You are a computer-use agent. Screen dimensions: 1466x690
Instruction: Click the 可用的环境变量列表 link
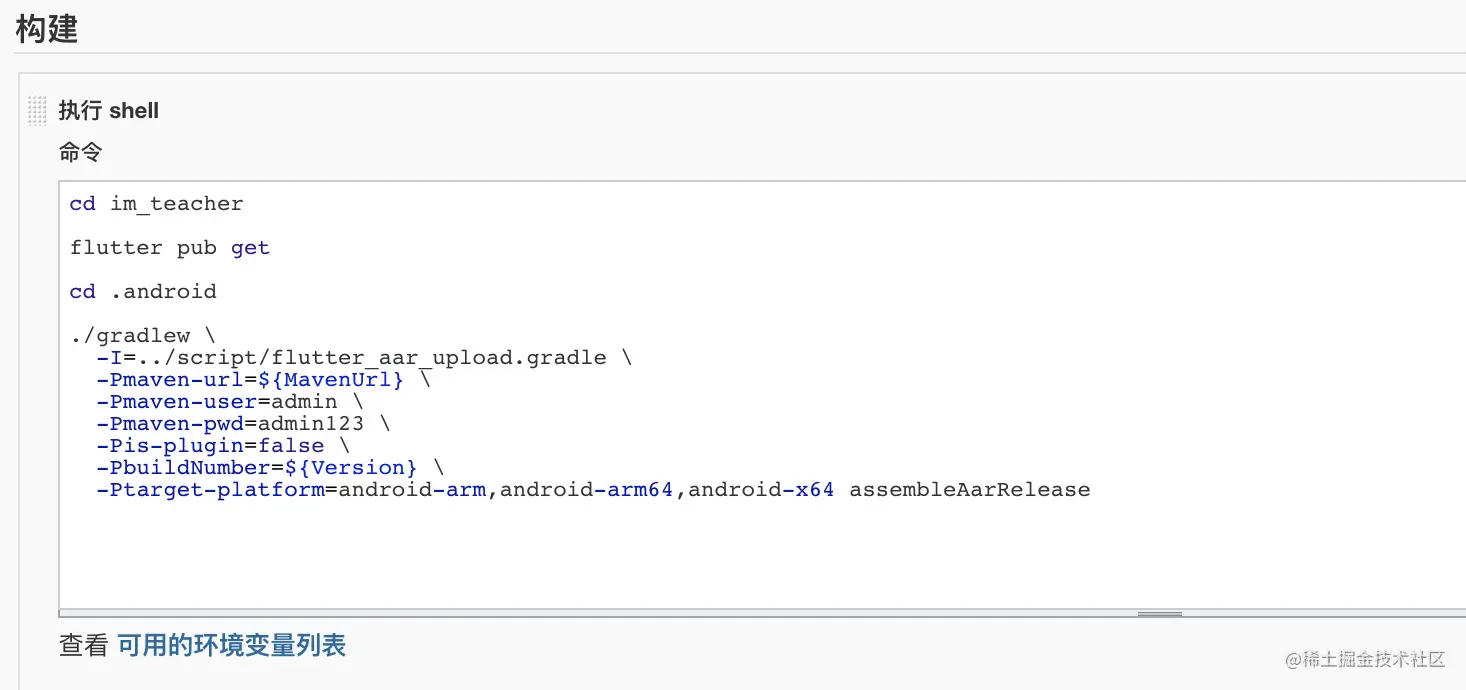tap(231, 645)
